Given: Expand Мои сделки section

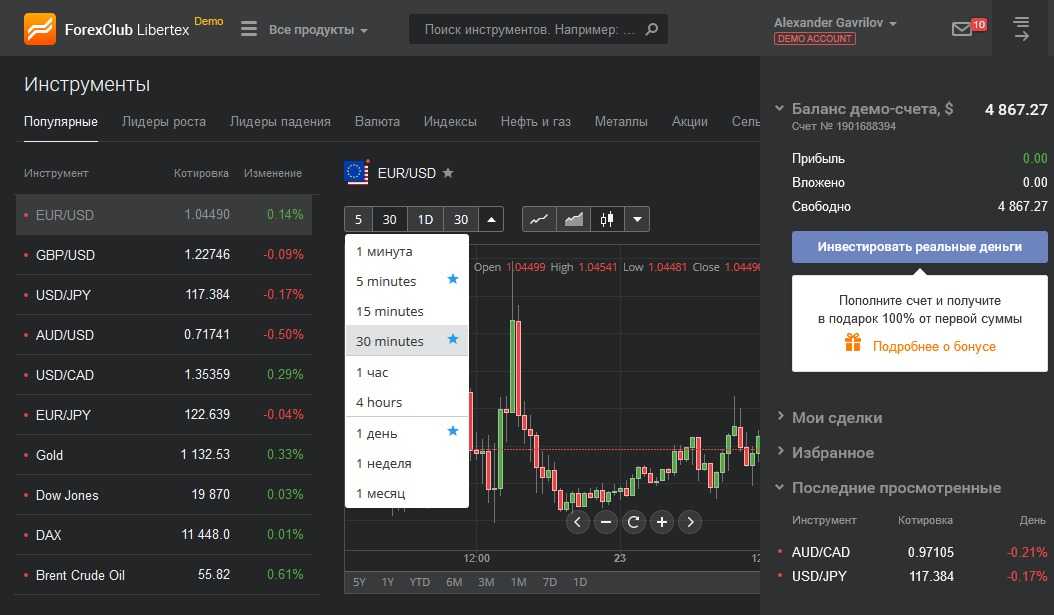Looking at the screenshot, I should click(x=780, y=416).
